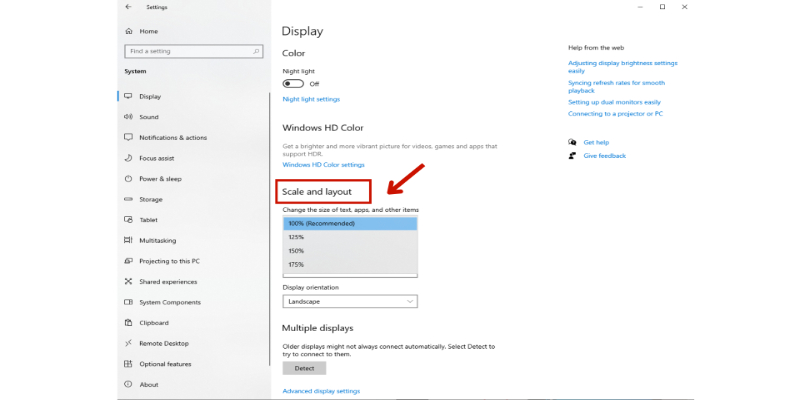Click the Detect button

pyautogui.click(x=304, y=368)
